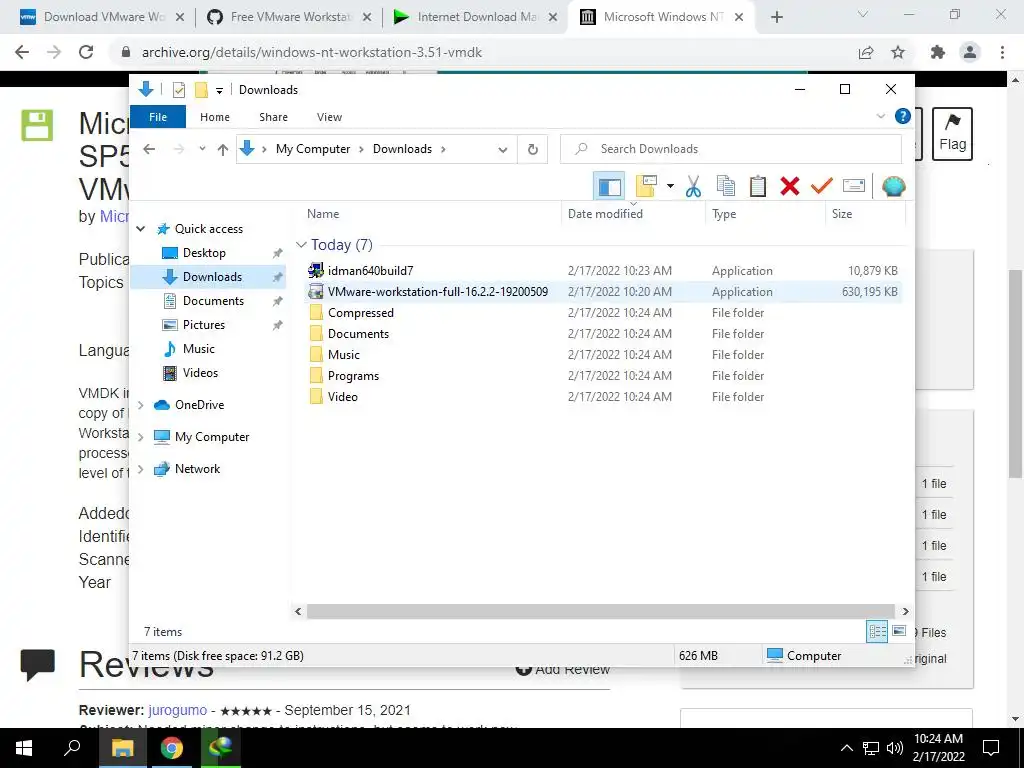Screen dimensions: 1024x768
Task: Click the Search Downloads field
Action: (x=731, y=150)
